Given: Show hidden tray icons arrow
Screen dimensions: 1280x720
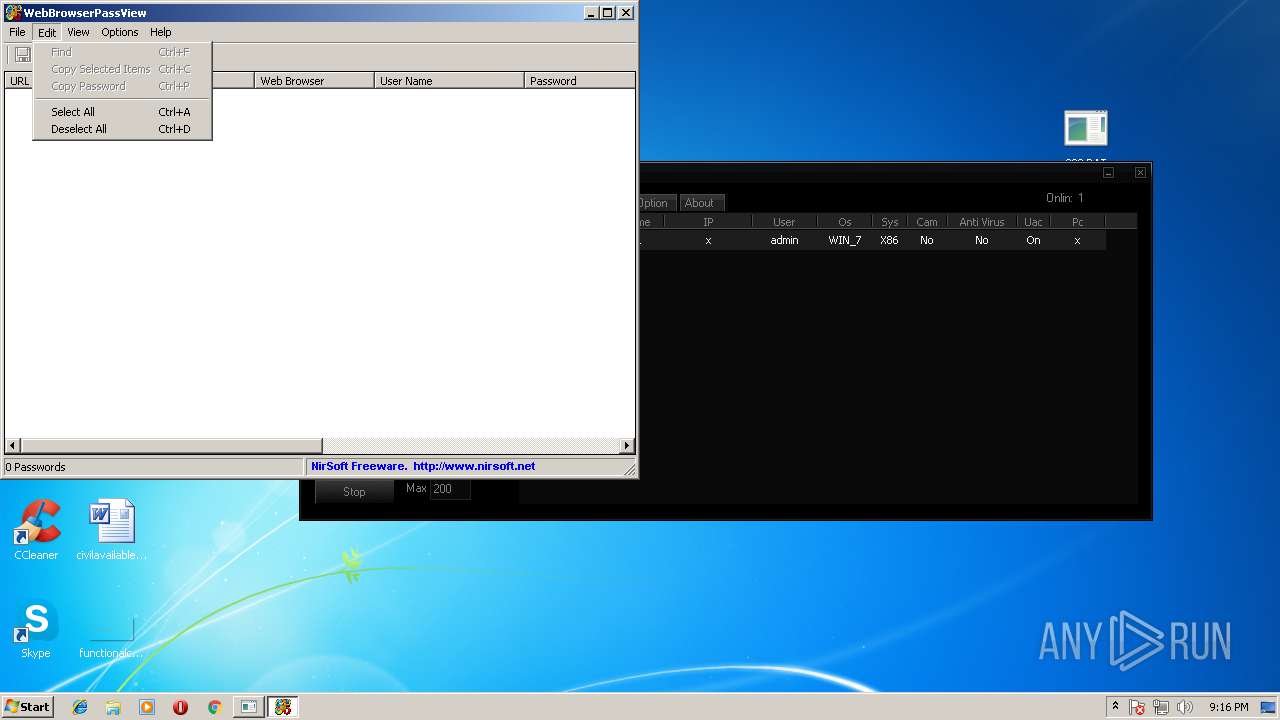Looking at the screenshot, I should tap(1115, 706).
